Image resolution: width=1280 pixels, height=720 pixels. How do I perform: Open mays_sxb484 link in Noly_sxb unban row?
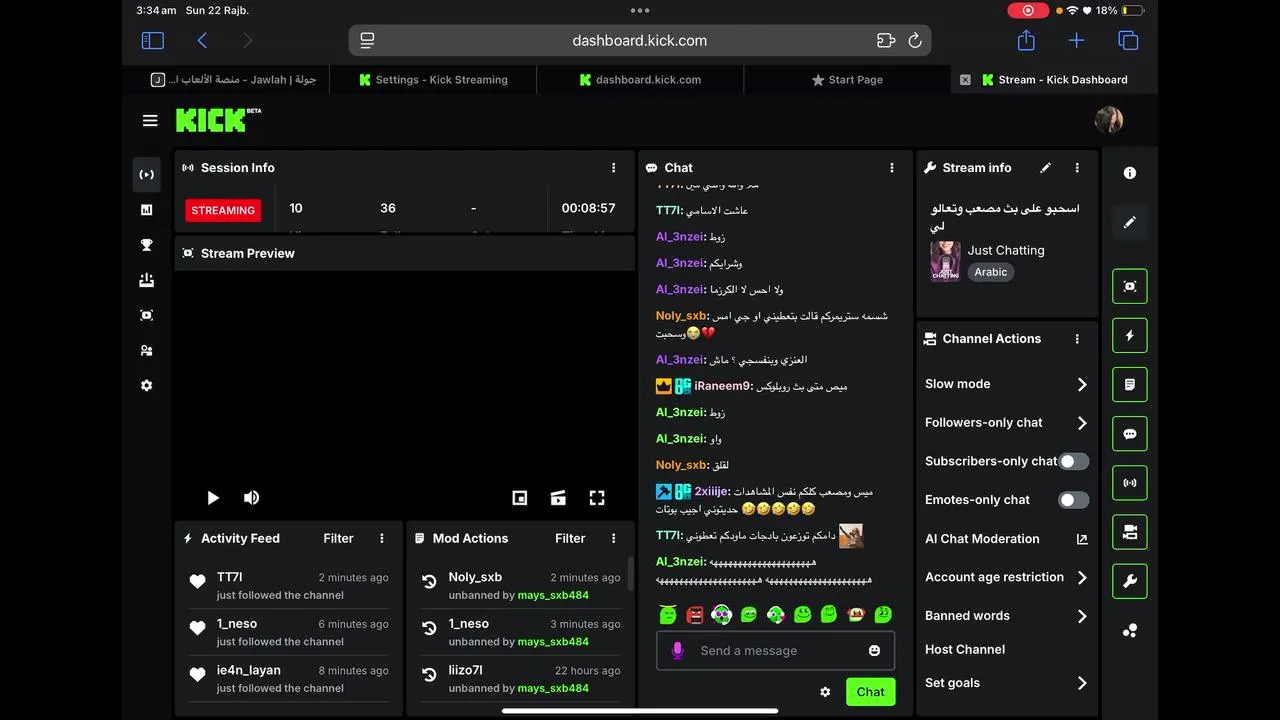[x=553, y=595]
